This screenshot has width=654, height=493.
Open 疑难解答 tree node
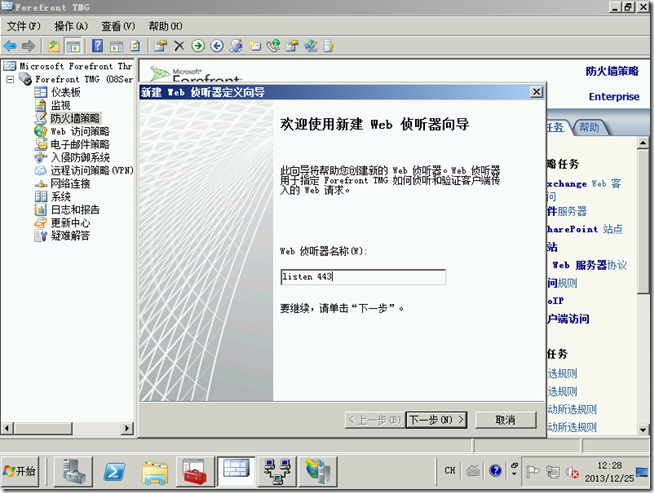point(70,236)
